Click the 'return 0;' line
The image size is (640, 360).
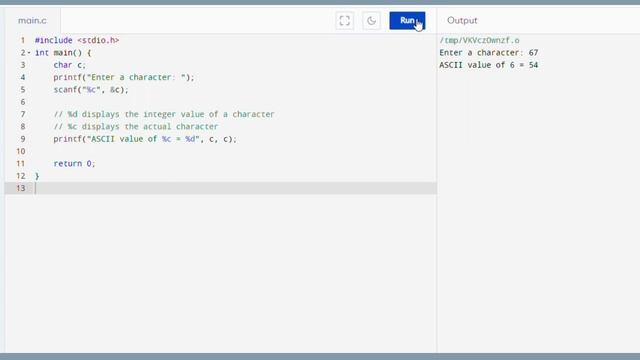74,163
